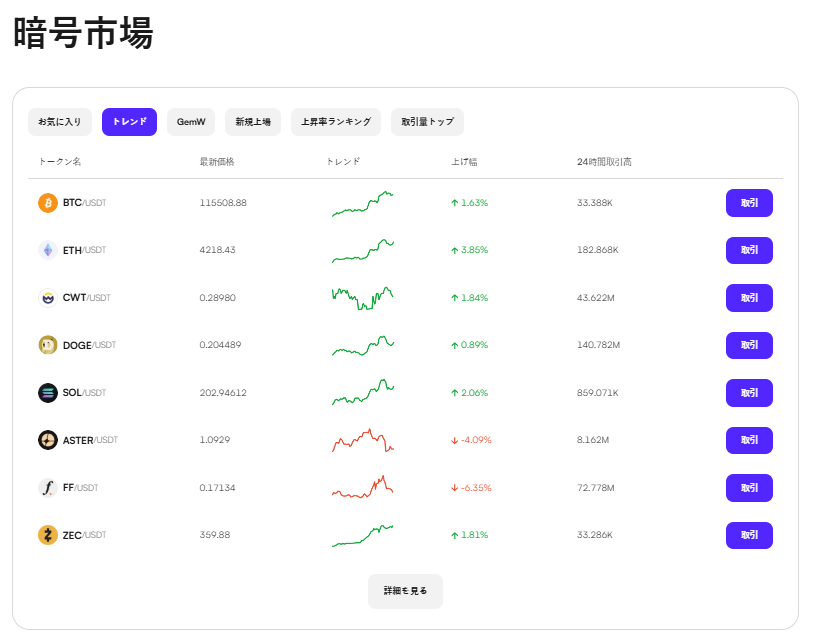The image size is (816, 639).
Task: Open the 上昇率ランキング tab
Action: click(335, 121)
